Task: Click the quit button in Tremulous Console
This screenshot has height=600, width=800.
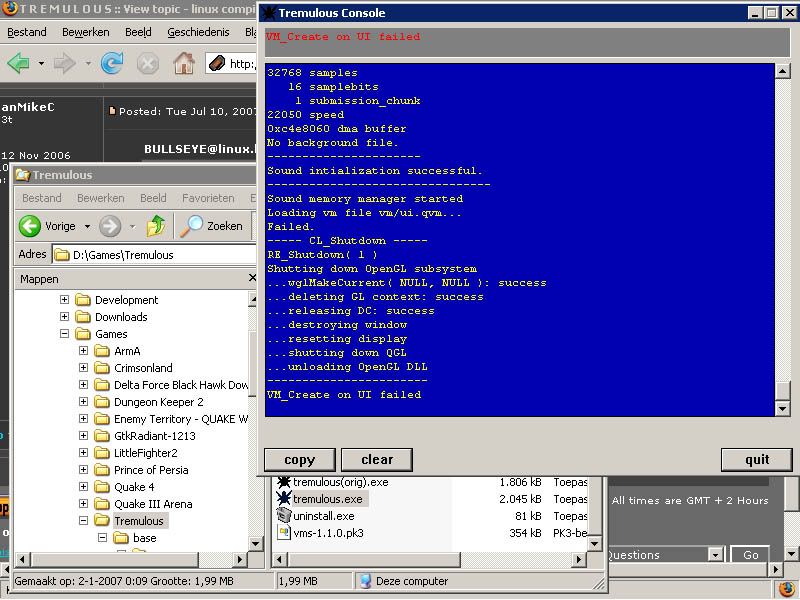Action: (757, 460)
